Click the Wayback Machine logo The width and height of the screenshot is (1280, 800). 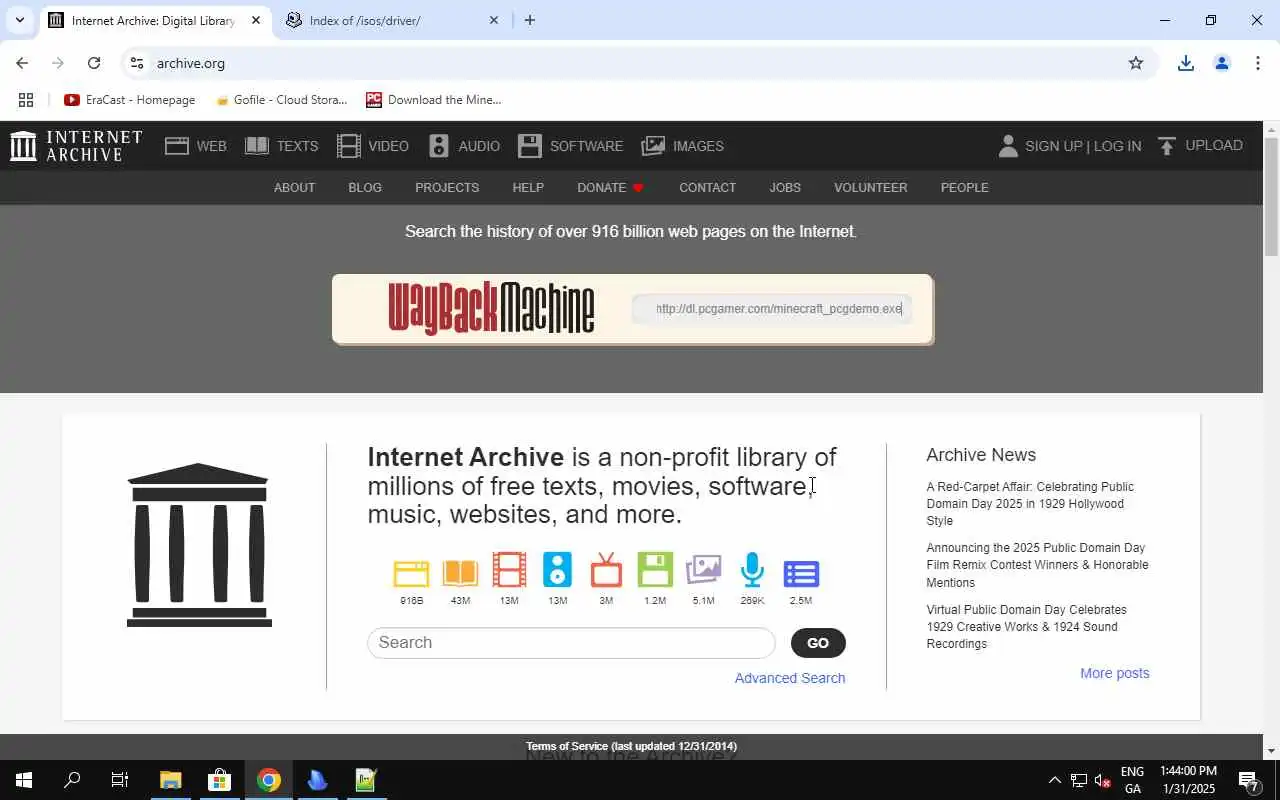point(491,308)
